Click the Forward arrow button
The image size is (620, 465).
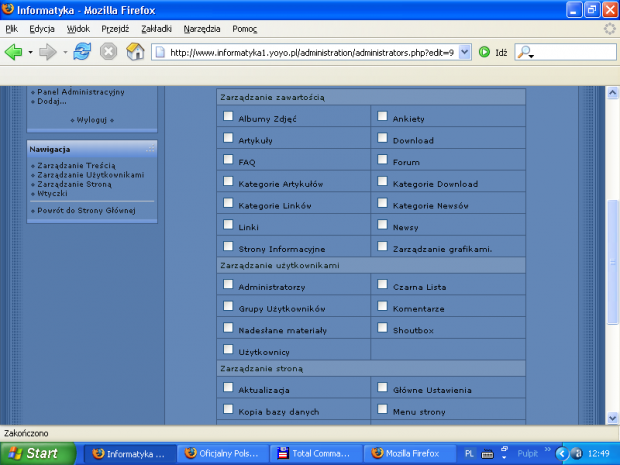click(48, 52)
